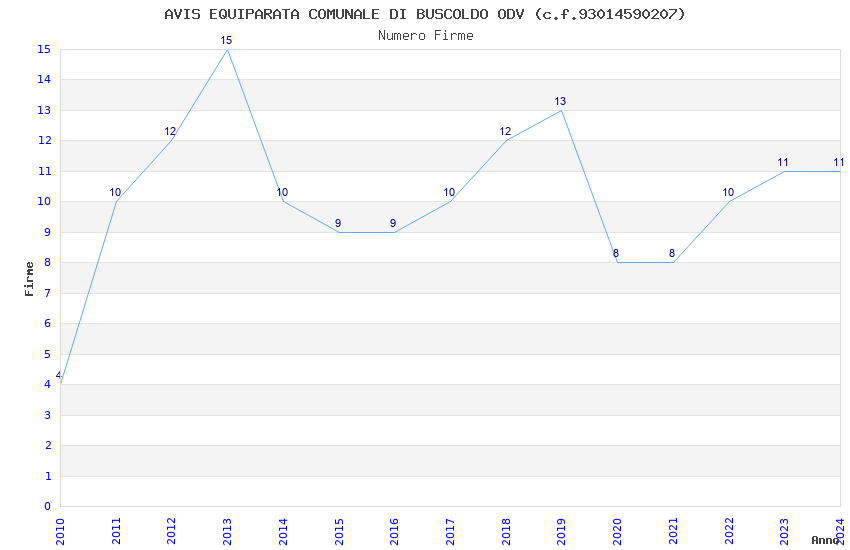
Task: Select the 2022 x-axis year label
Action: click(x=729, y=531)
